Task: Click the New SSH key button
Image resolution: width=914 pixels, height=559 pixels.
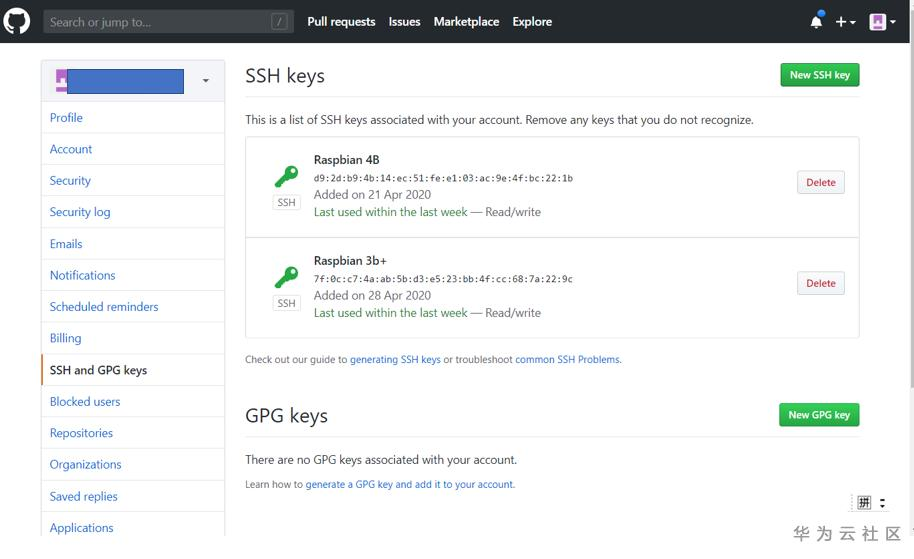Action: coord(819,75)
